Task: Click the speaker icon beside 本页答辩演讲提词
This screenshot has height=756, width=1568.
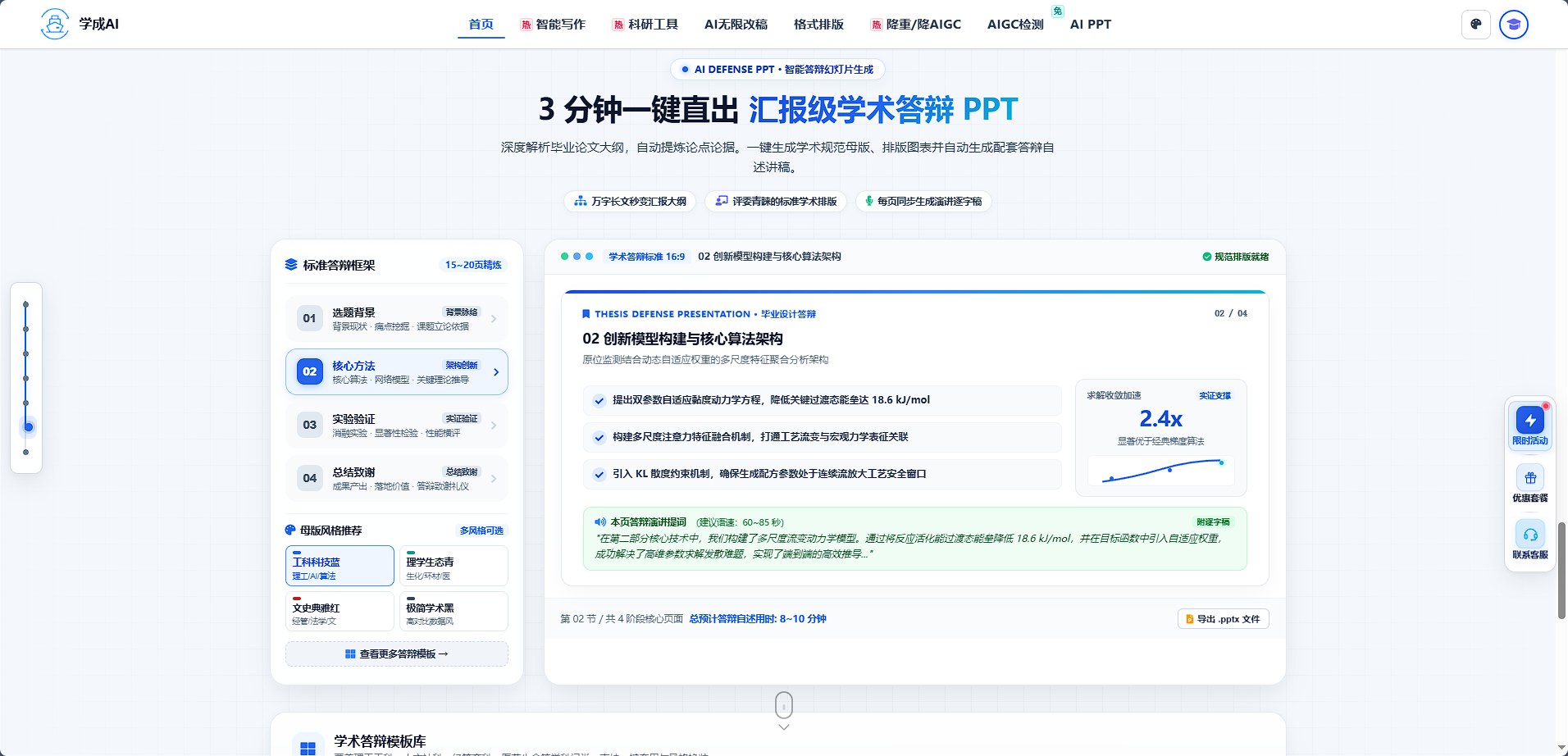Action: tap(600, 521)
